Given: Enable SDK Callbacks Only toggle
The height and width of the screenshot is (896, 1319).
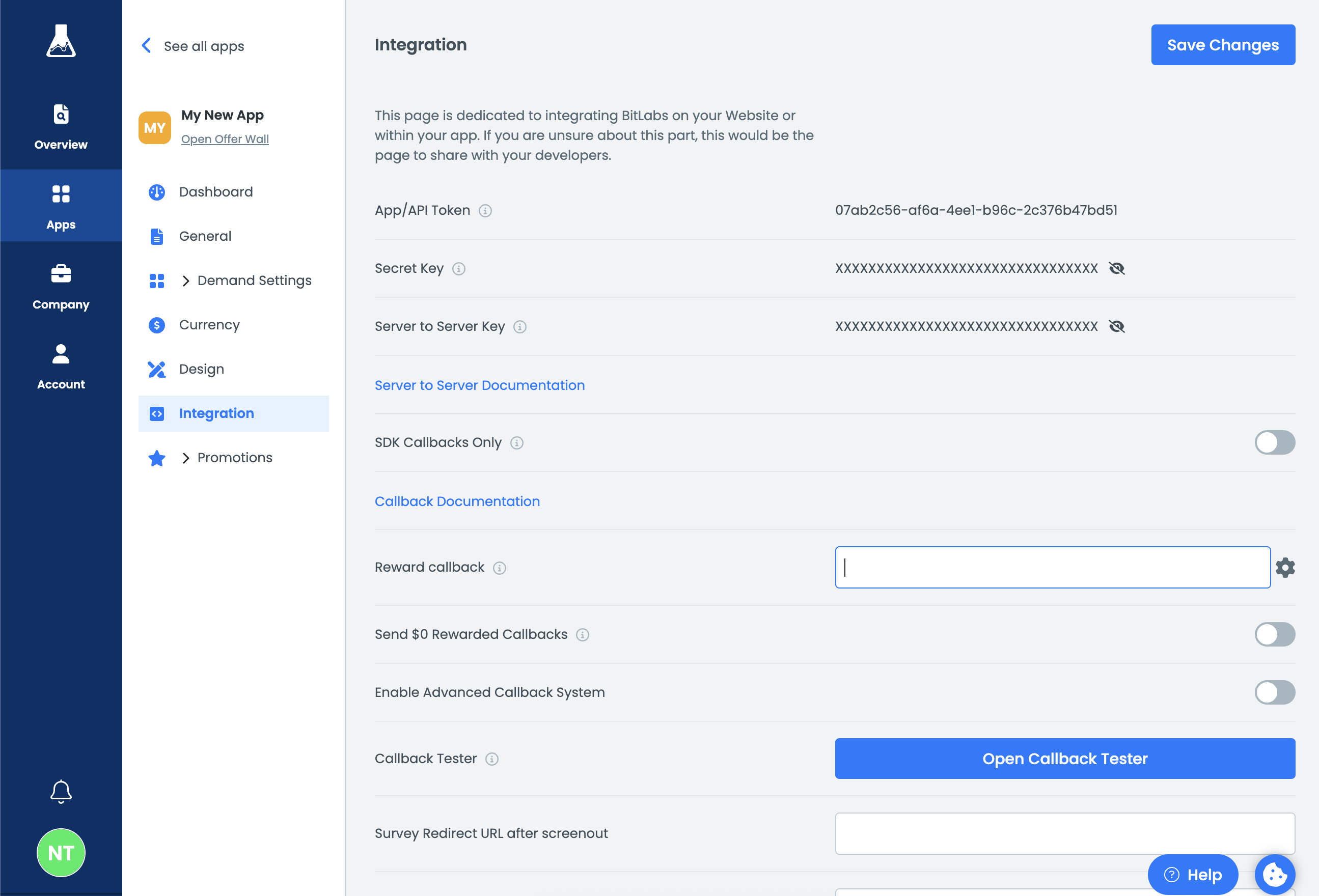Looking at the screenshot, I should [x=1274, y=442].
